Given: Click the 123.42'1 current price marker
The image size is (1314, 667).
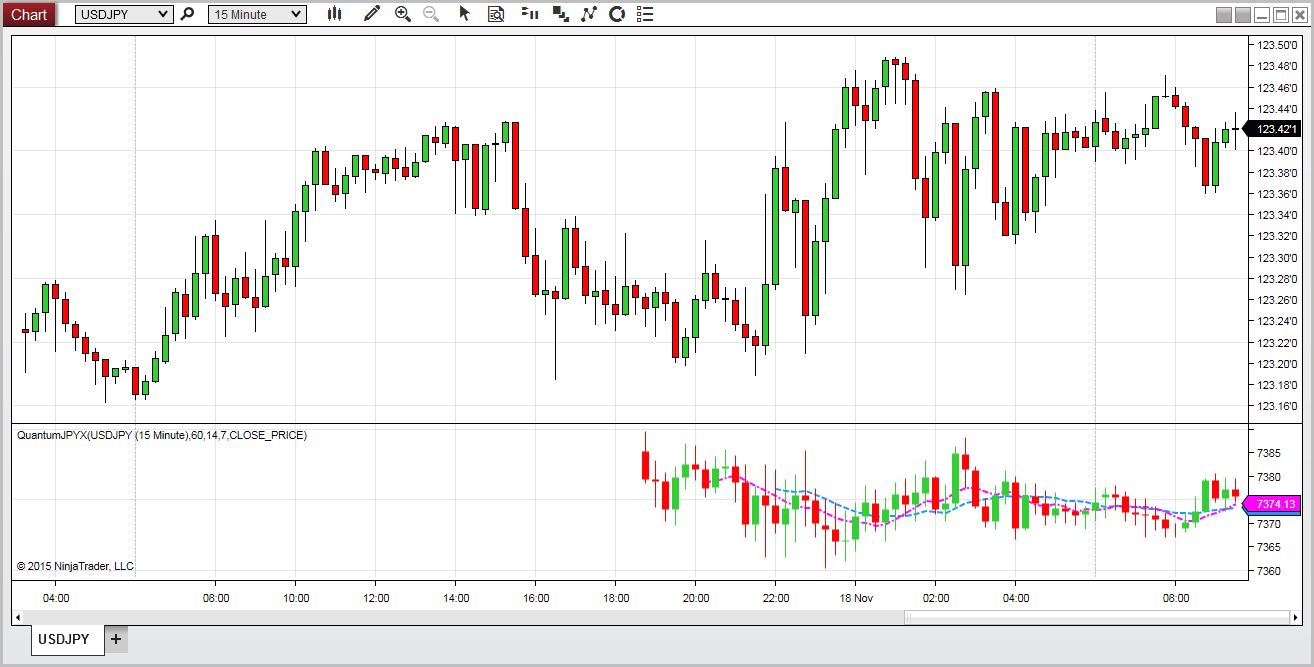Looking at the screenshot, I should (x=1272, y=129).
